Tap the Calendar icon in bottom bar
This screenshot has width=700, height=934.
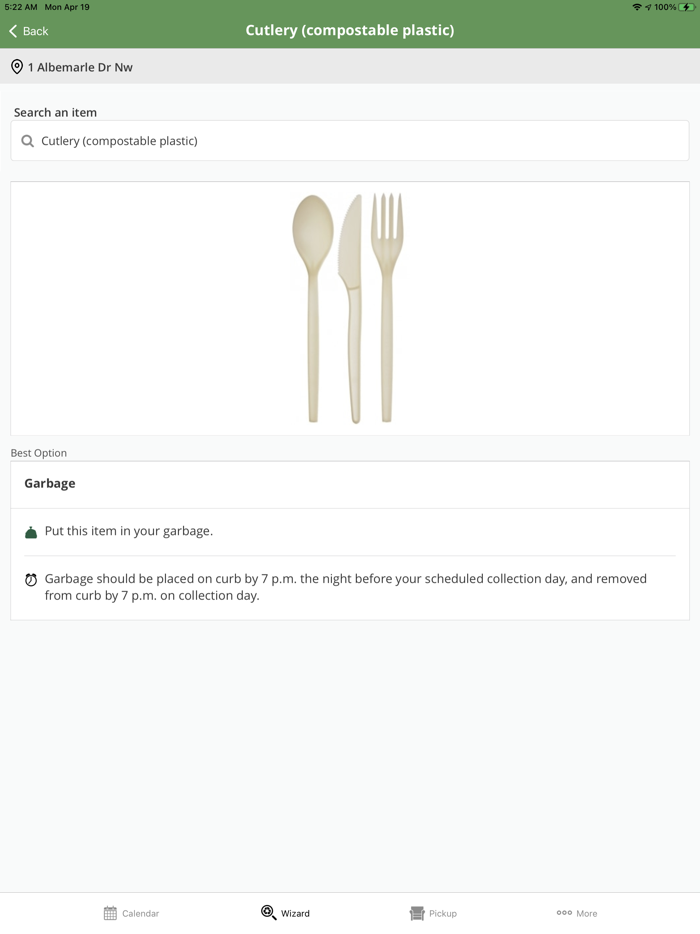(110, 913)
